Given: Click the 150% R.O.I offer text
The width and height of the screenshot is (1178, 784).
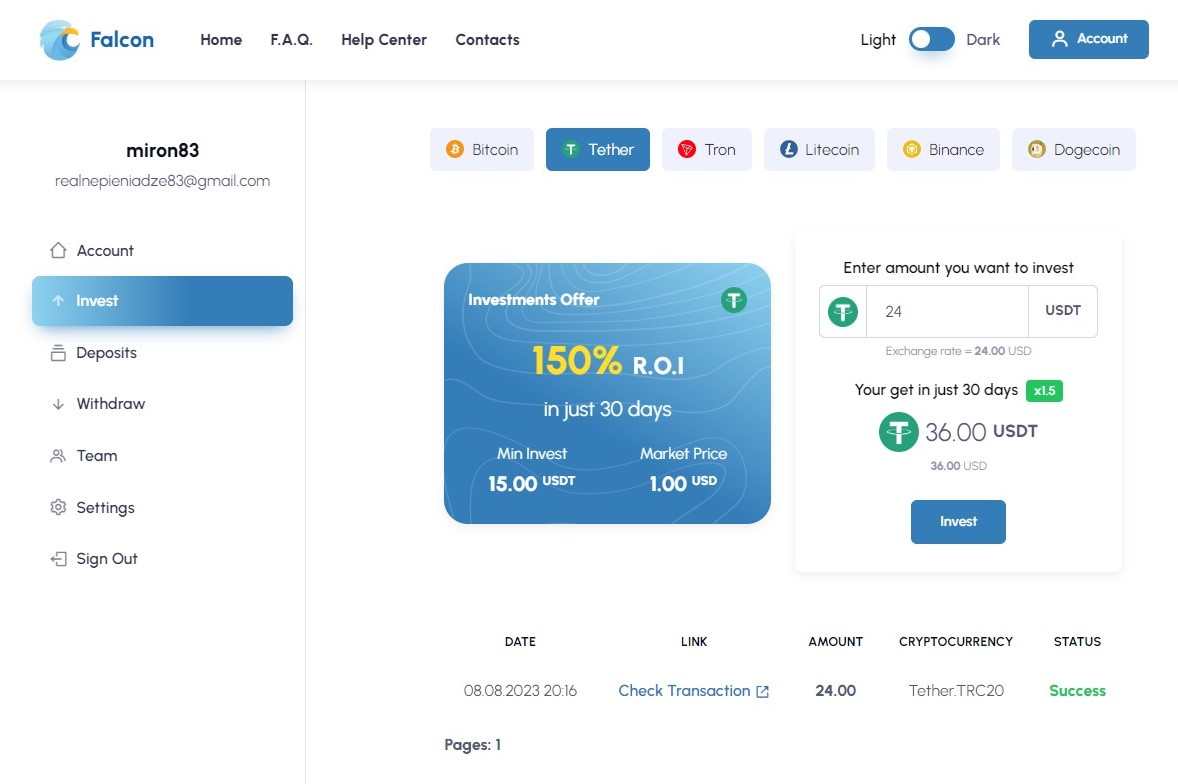Looking at the screenshot, I should point(608,361).
